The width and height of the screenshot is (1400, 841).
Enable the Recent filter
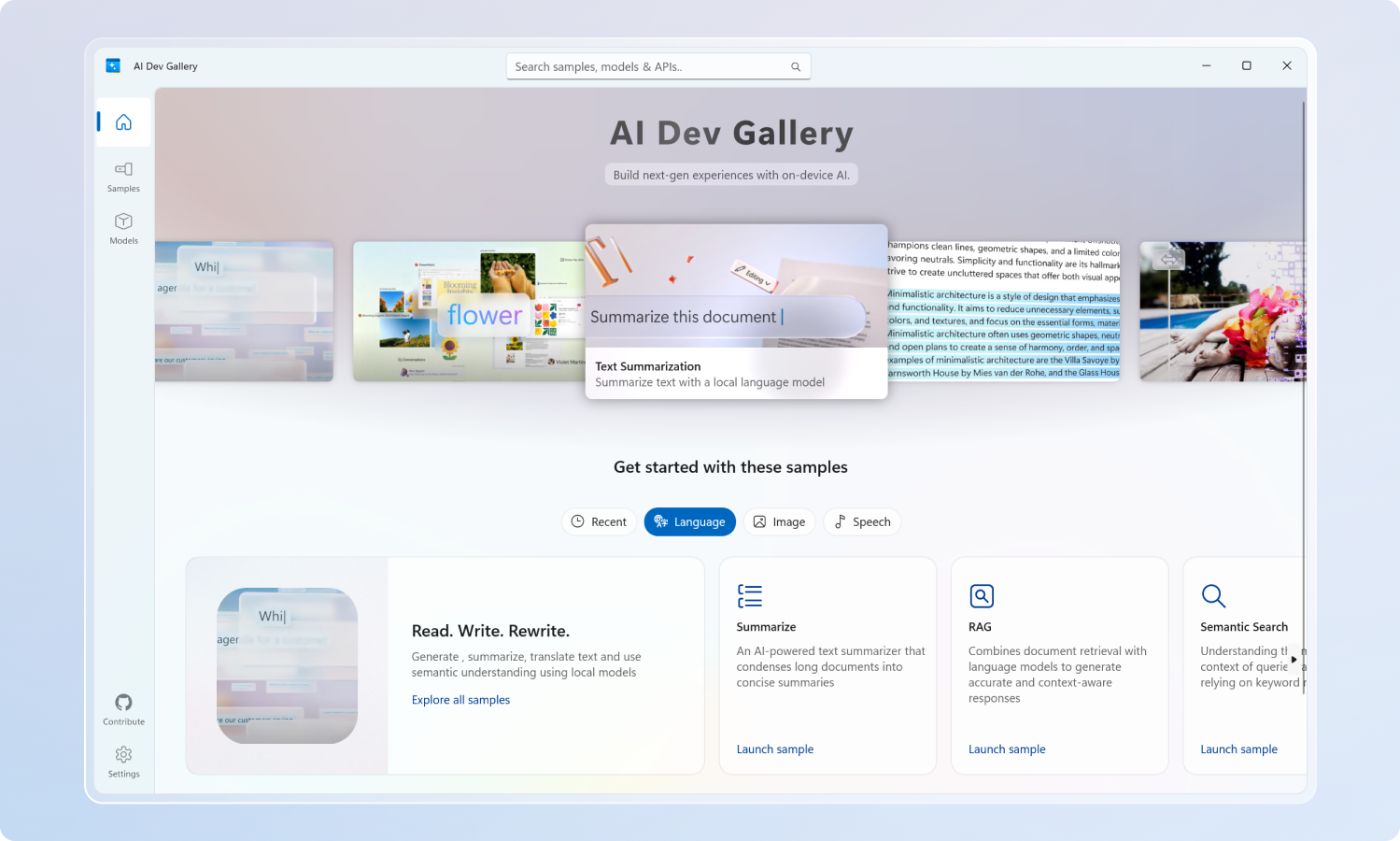point(599,521)
